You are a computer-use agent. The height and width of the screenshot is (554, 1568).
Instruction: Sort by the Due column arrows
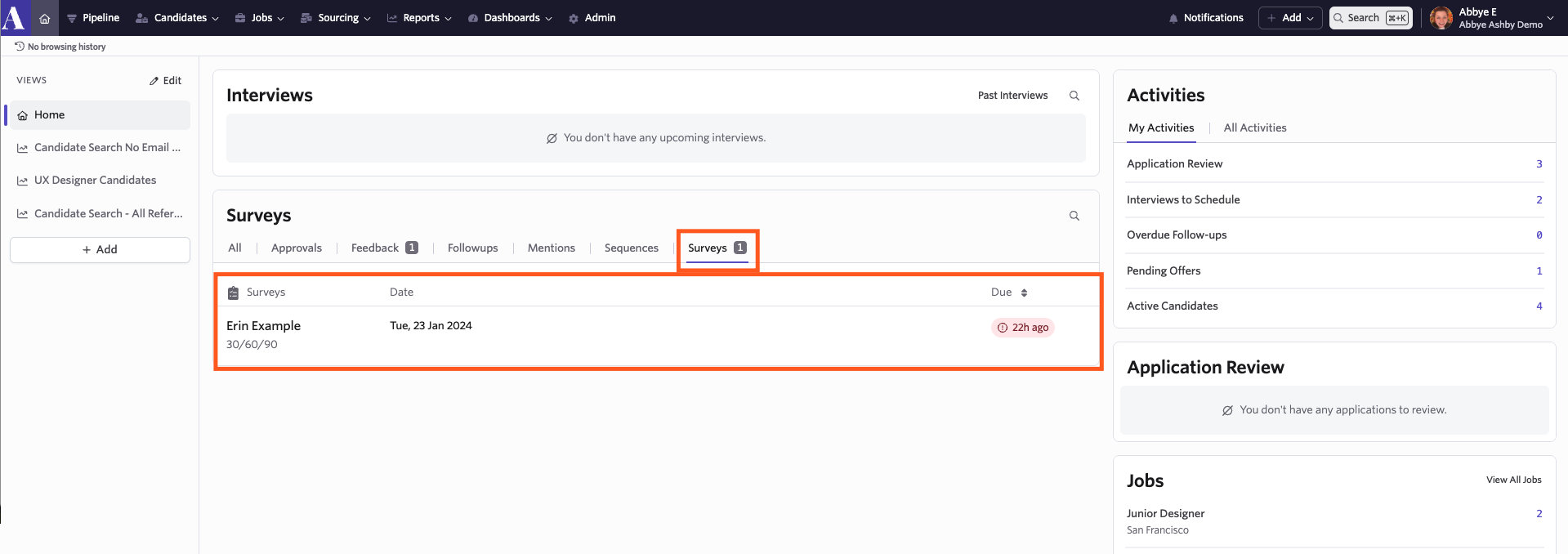1024,293
